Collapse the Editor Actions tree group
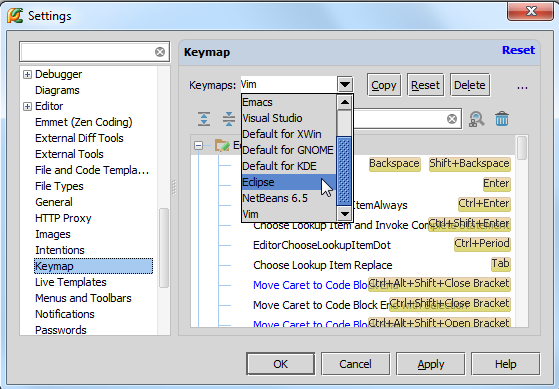The height and width of the screenshot is (389, 559). click(x=198, y=145)
